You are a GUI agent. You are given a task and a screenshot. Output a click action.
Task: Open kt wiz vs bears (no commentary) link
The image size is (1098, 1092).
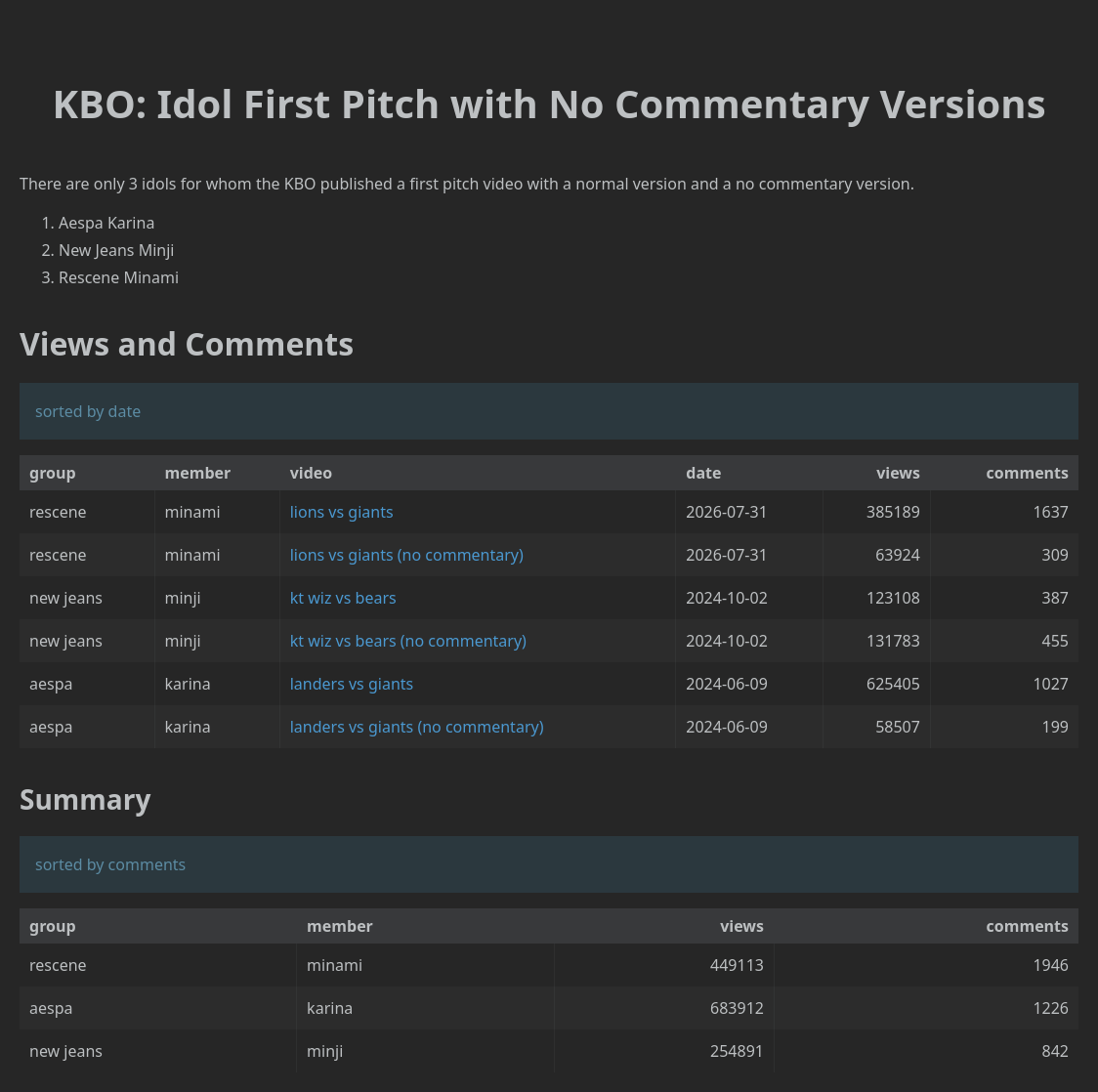click(x=407, y=641)
